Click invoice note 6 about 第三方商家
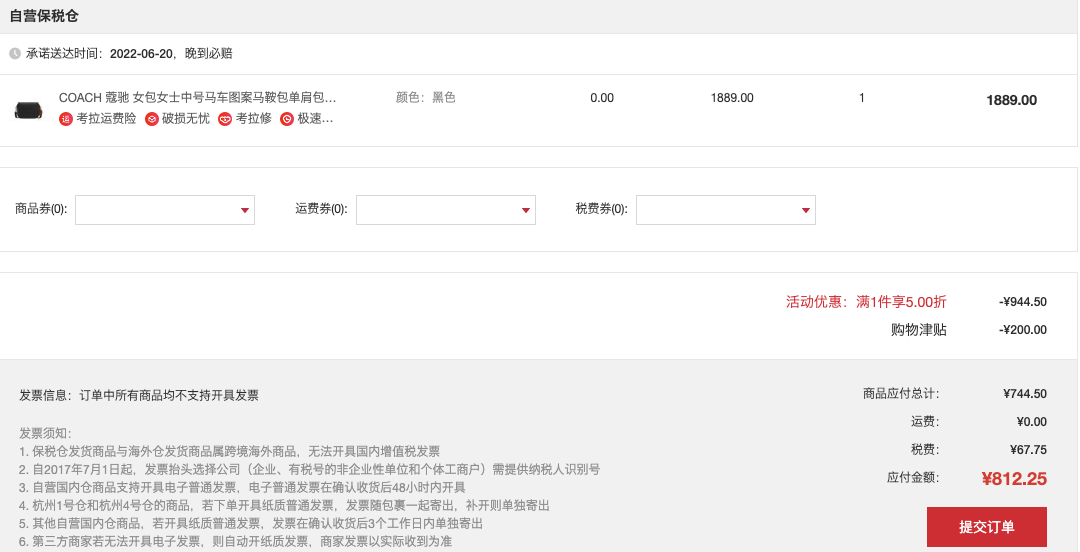 click(235, 541)
